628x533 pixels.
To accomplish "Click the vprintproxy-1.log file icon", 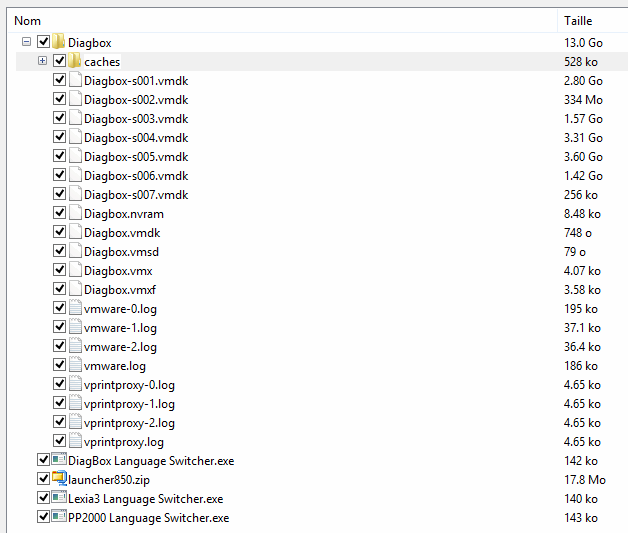I will [75, 403].
